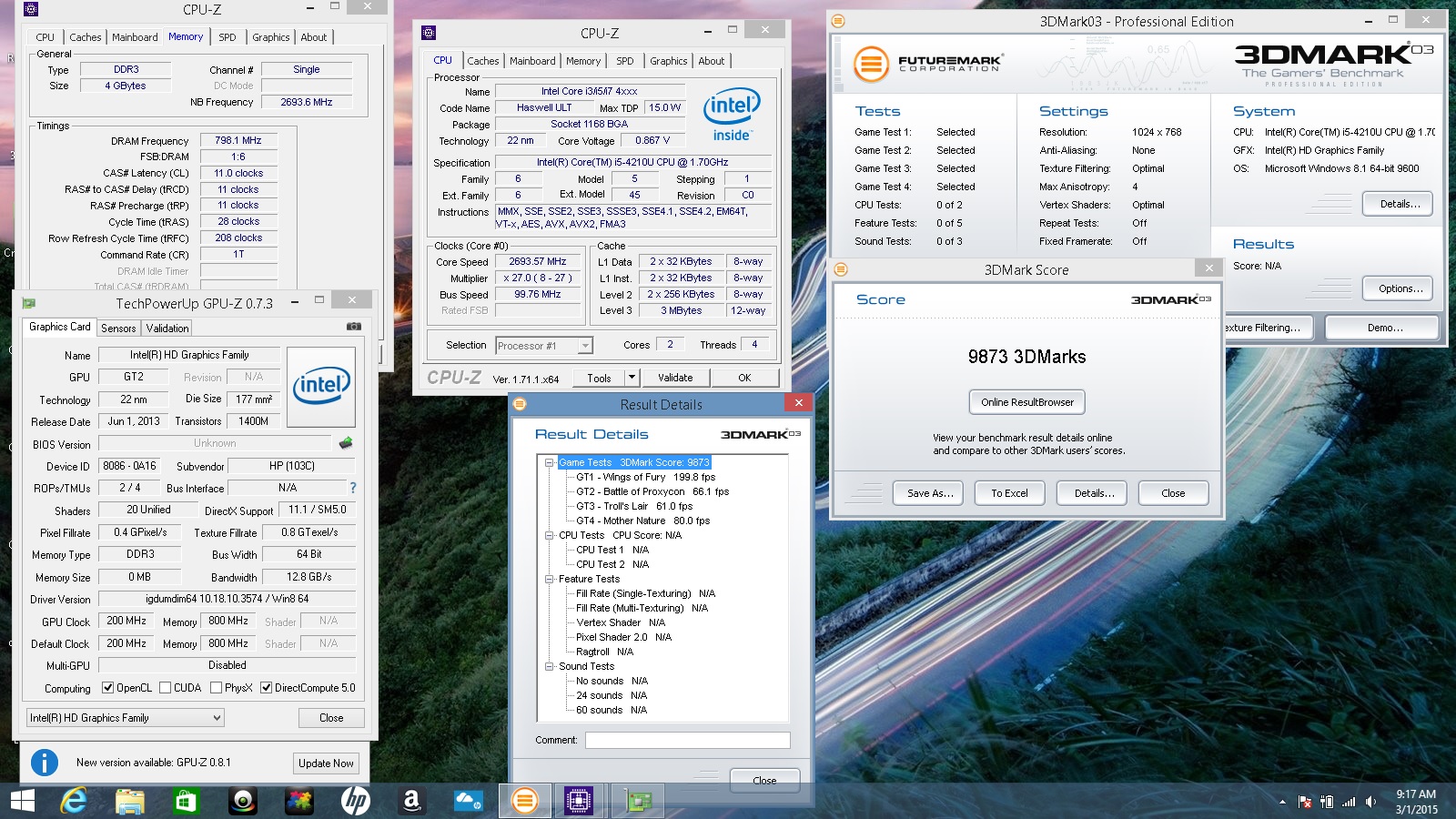
Task: Click Online ResultBrowser button
Action: pyautogui.click(x=1027, y=402)
